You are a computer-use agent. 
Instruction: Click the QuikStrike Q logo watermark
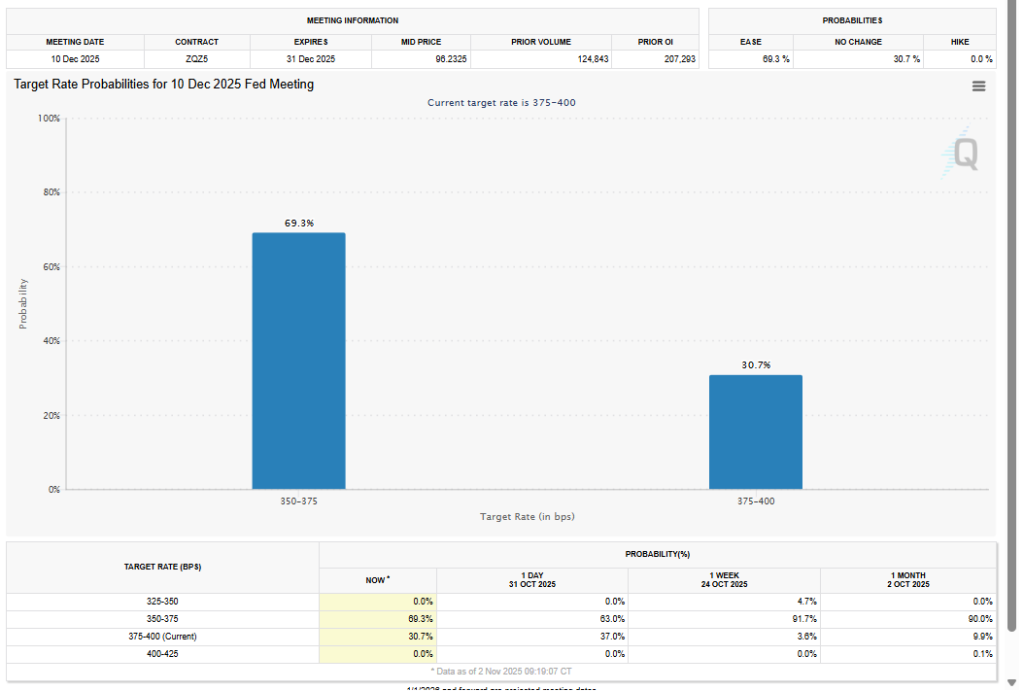click(964, 153)
